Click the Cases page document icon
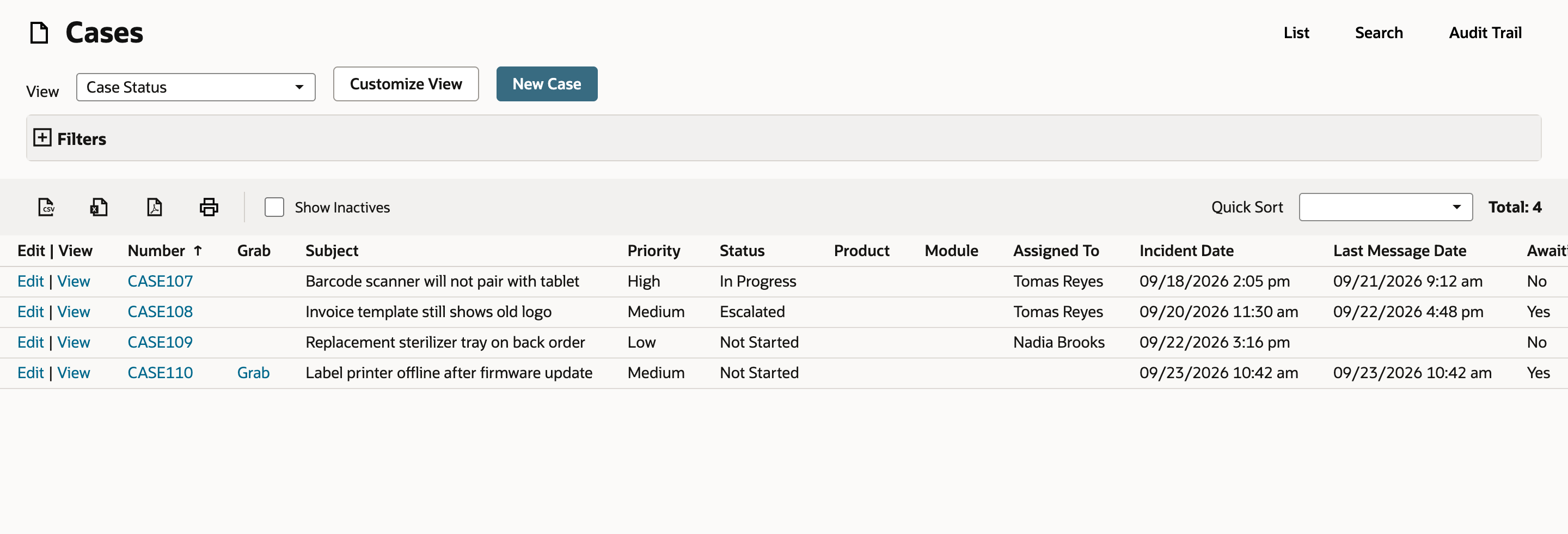 click(40, 33)
